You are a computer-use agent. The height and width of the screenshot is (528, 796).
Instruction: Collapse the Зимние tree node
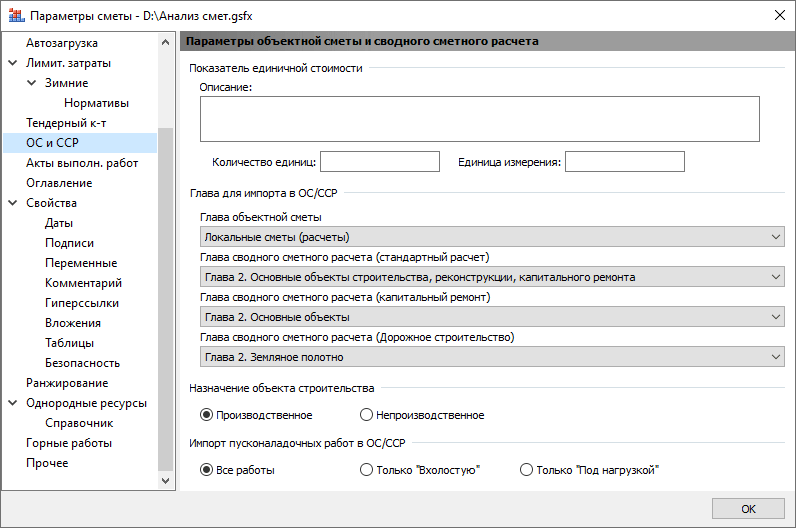(31, 83)
